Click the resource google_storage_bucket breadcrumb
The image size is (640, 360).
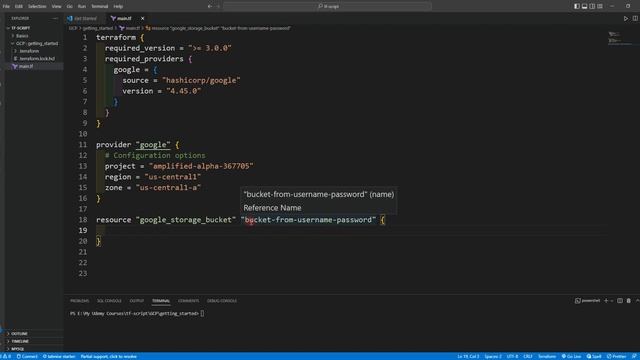tap(218, 28)
